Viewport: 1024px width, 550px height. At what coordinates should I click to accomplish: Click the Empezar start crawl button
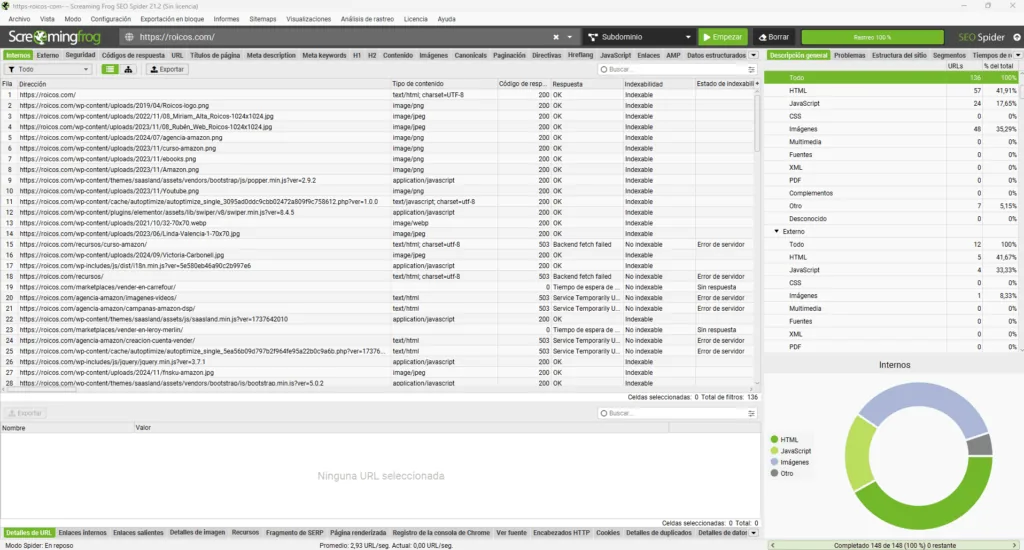(x=722, y=37)
